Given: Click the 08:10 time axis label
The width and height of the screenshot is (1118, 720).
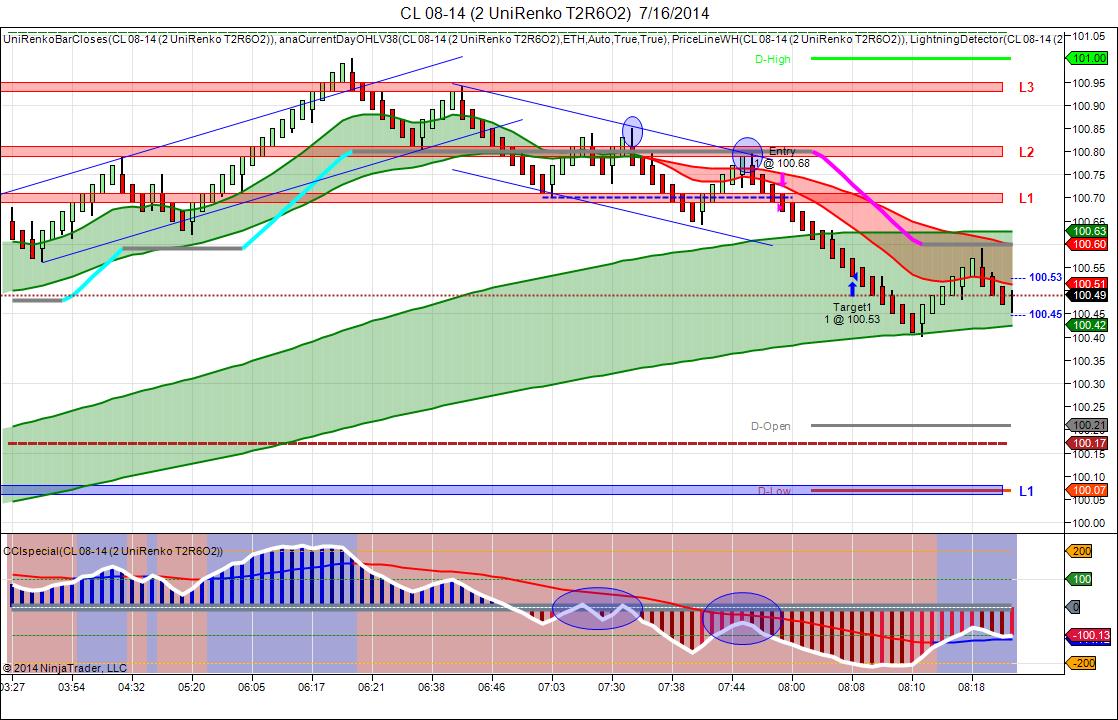Looking at the screenshot, I should (911, 687).
